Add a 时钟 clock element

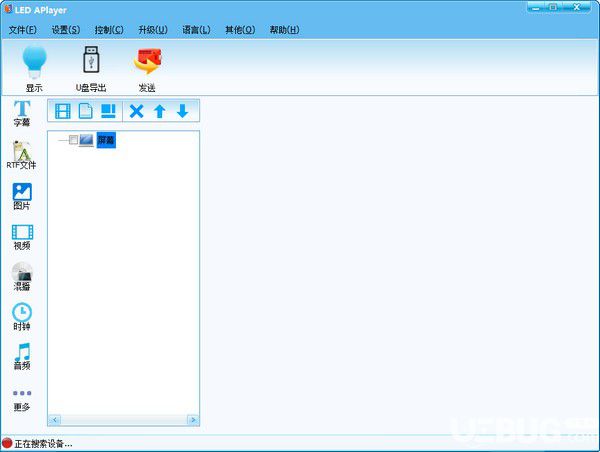(x=22, y=317)
